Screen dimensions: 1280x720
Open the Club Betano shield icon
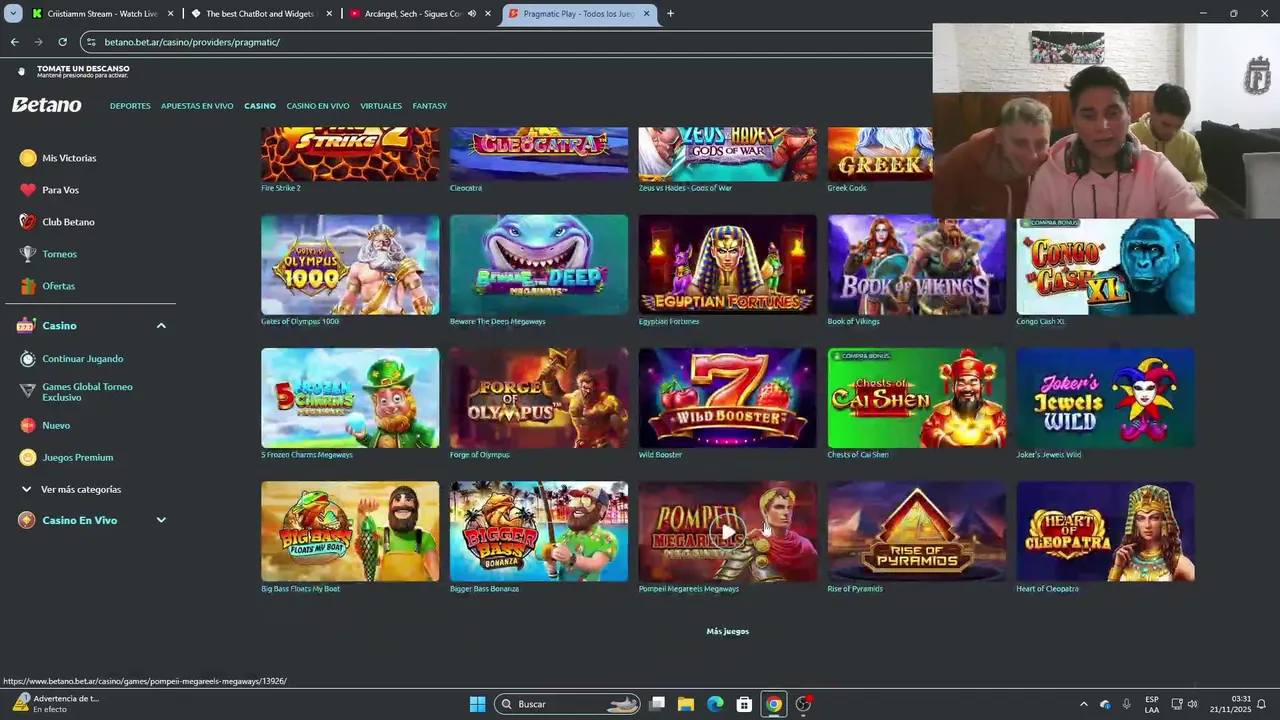coord(28,222)
